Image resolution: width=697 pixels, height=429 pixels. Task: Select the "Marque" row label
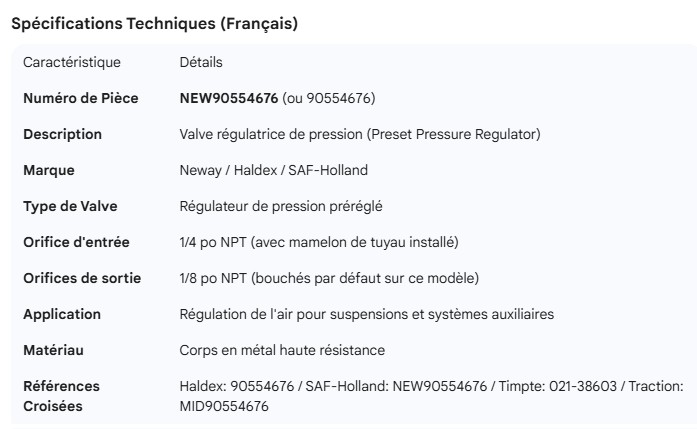(49, 170)
